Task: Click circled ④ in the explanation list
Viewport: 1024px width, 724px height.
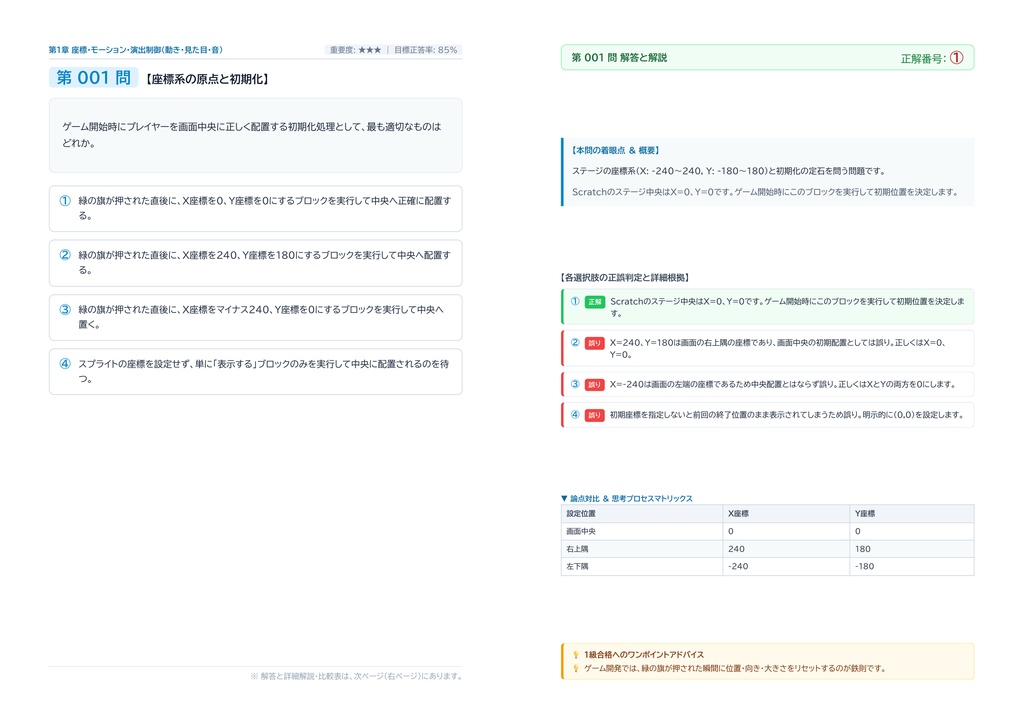Action: tap(575, 414)
